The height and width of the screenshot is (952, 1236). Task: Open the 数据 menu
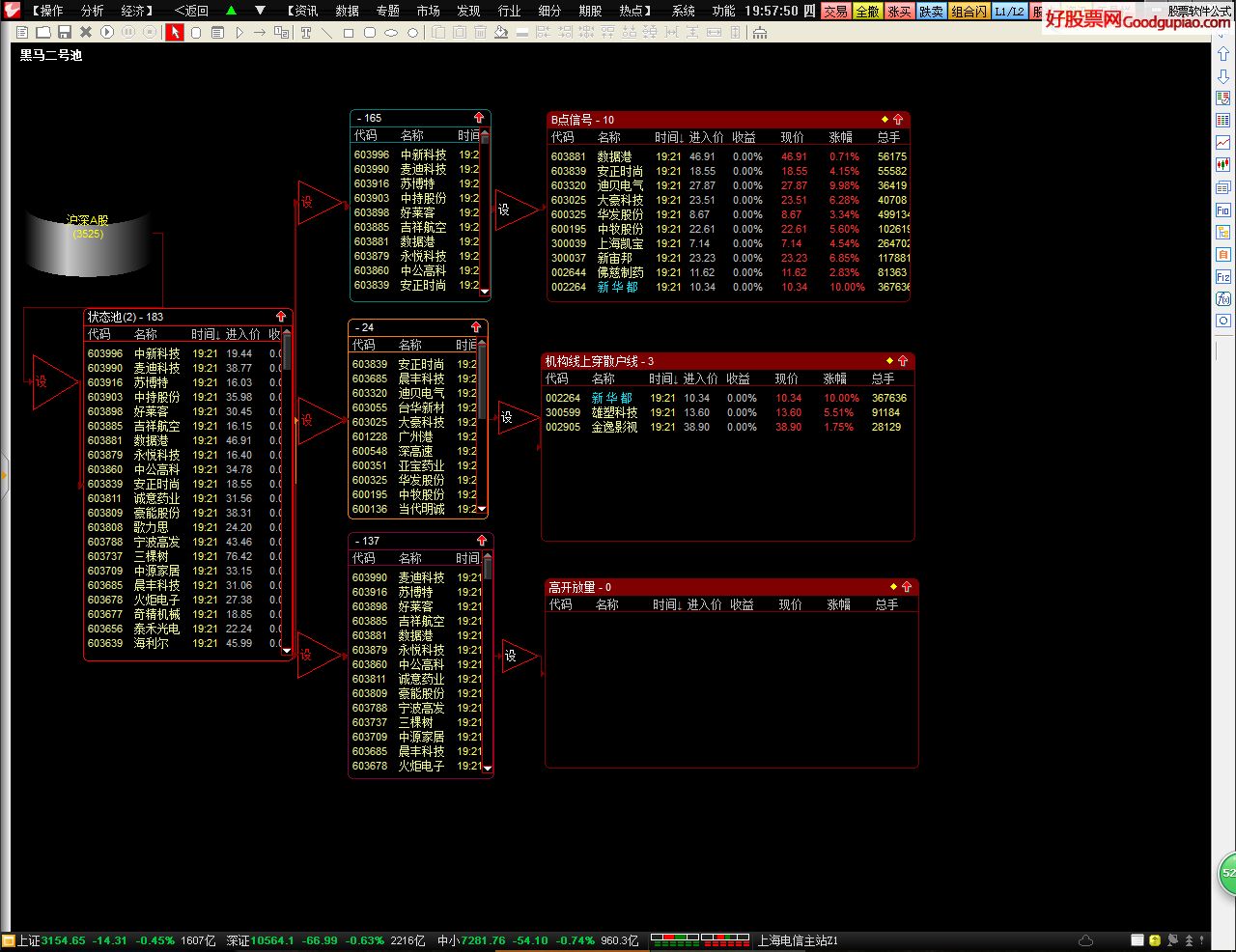point(348,11)
